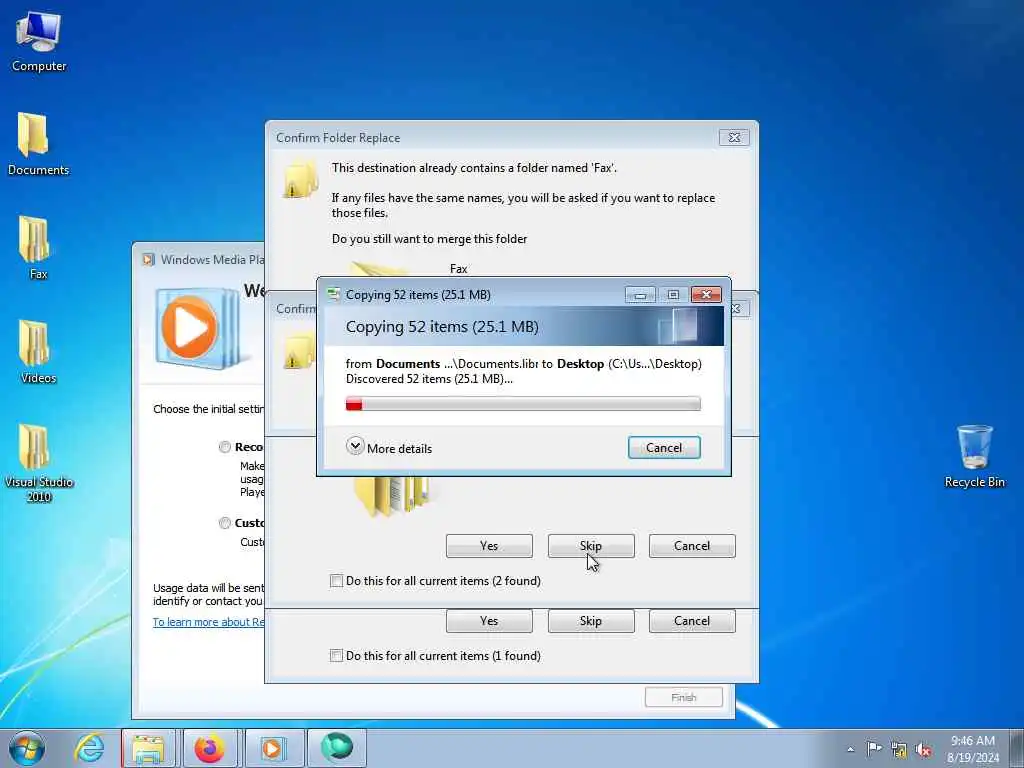Screen dimensions: 1024x768
Task: Click the copy progress bar
Action: coord(522,404)
